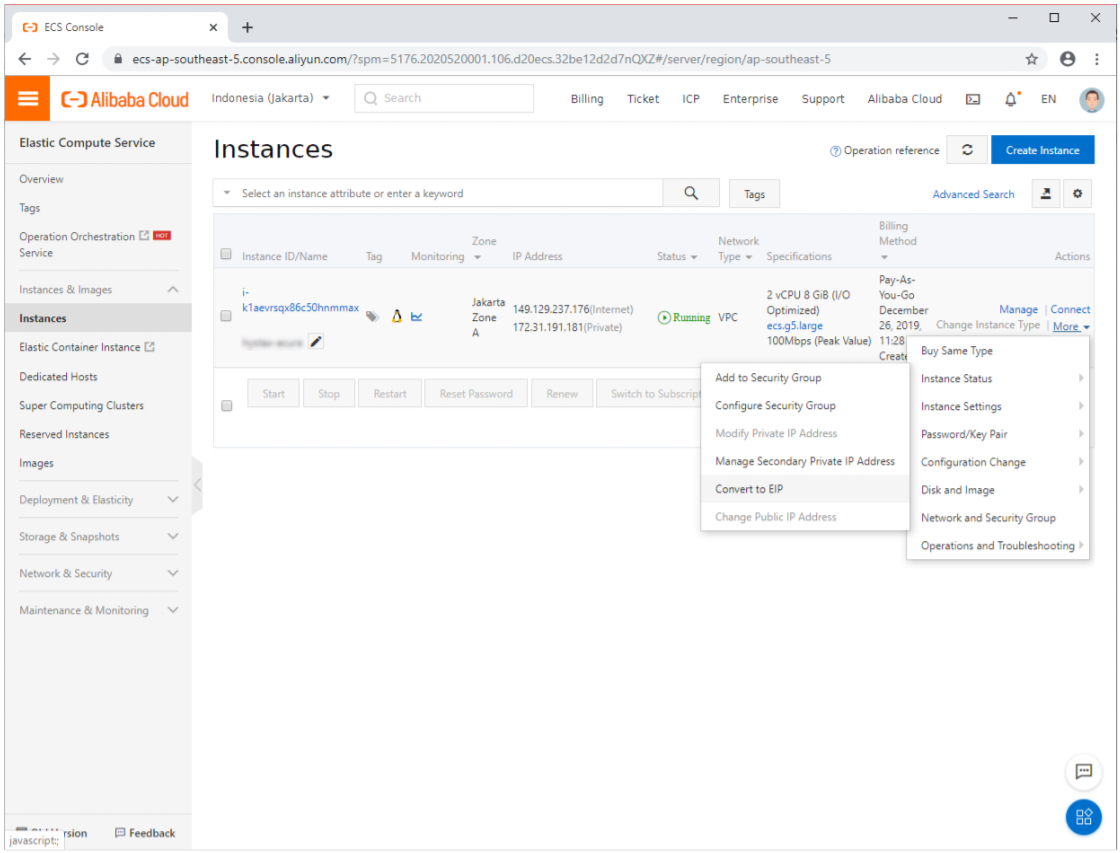Open the Cloud Shell terminal icon
1120x853 pixels.
click(972, 99)
